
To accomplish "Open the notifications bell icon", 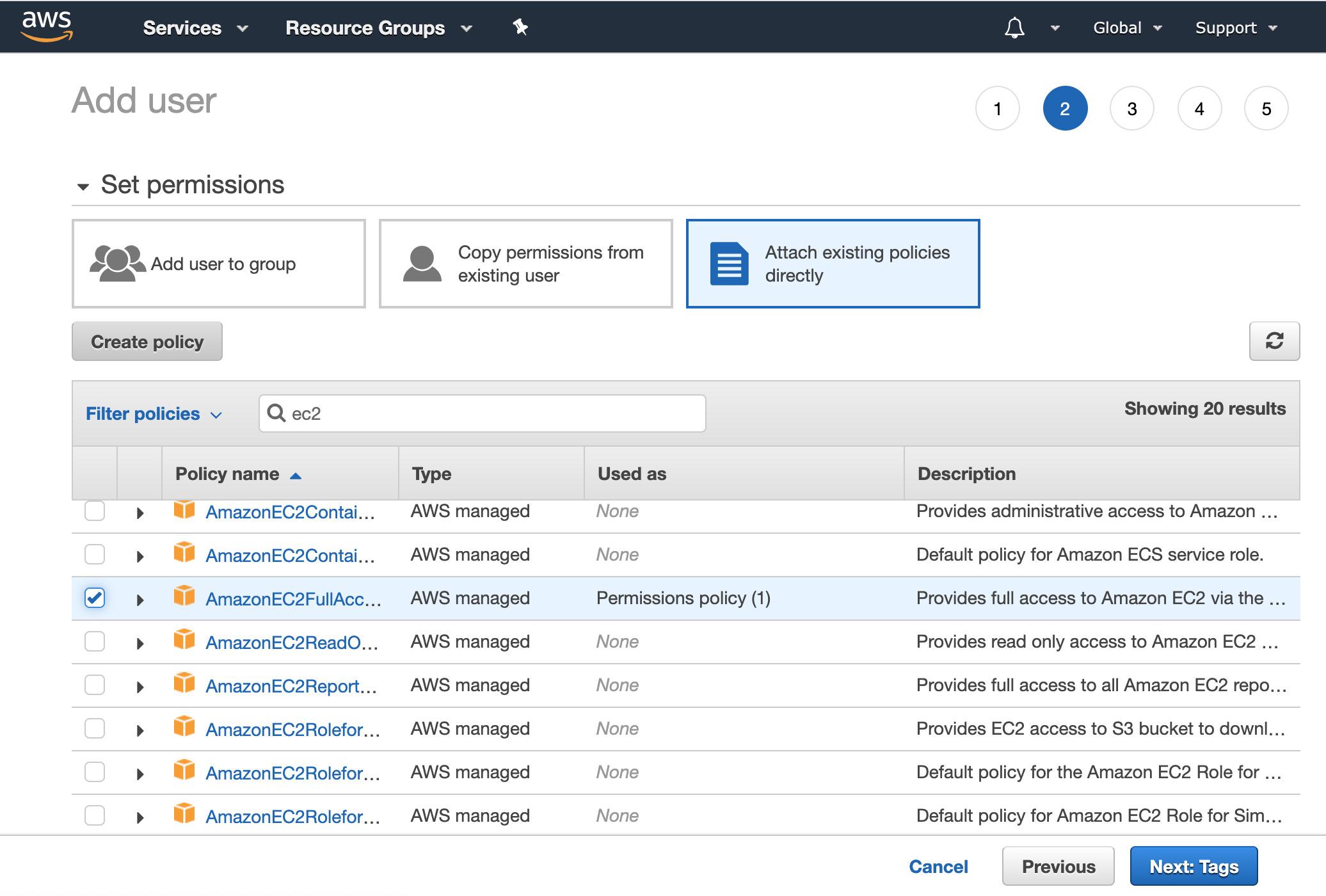I will (1014, 28).
